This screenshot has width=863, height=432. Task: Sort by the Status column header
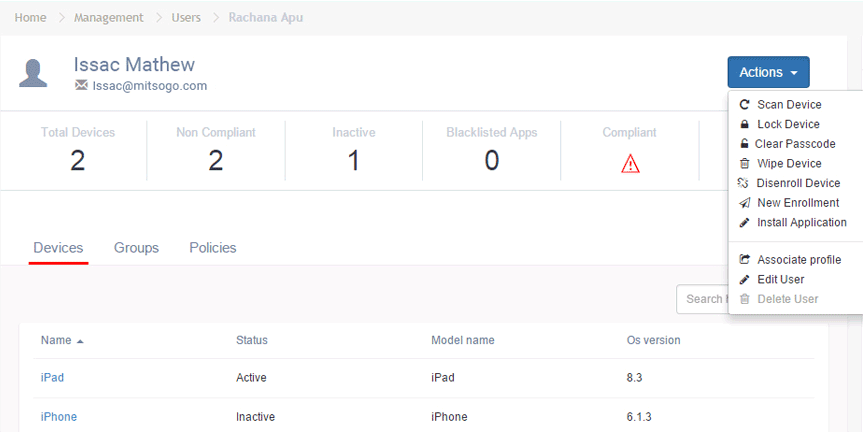point(252,341)
